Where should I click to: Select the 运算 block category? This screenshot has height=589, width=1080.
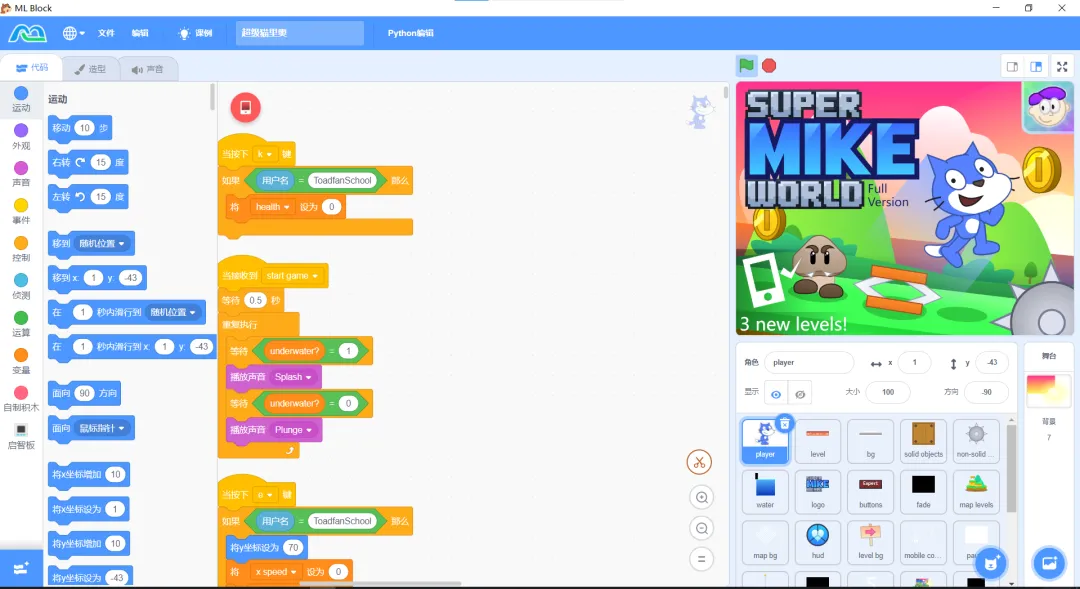[x=21, y=323]
